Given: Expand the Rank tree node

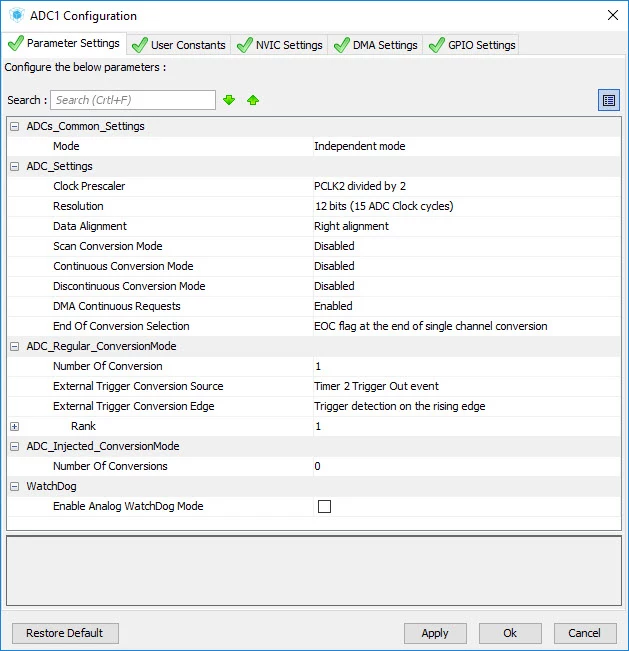Looking at the screenshot, I should [x=15, y=426].
